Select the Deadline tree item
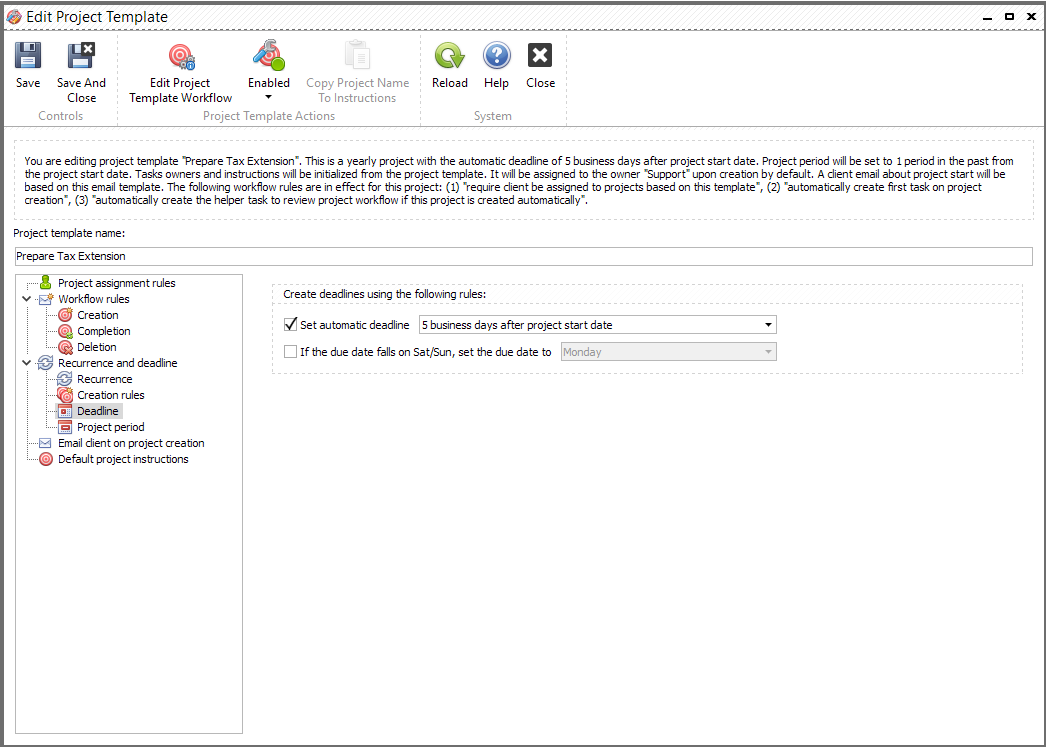The width and height of the screenshot is (1046, 747). click(x=97, y=411)
